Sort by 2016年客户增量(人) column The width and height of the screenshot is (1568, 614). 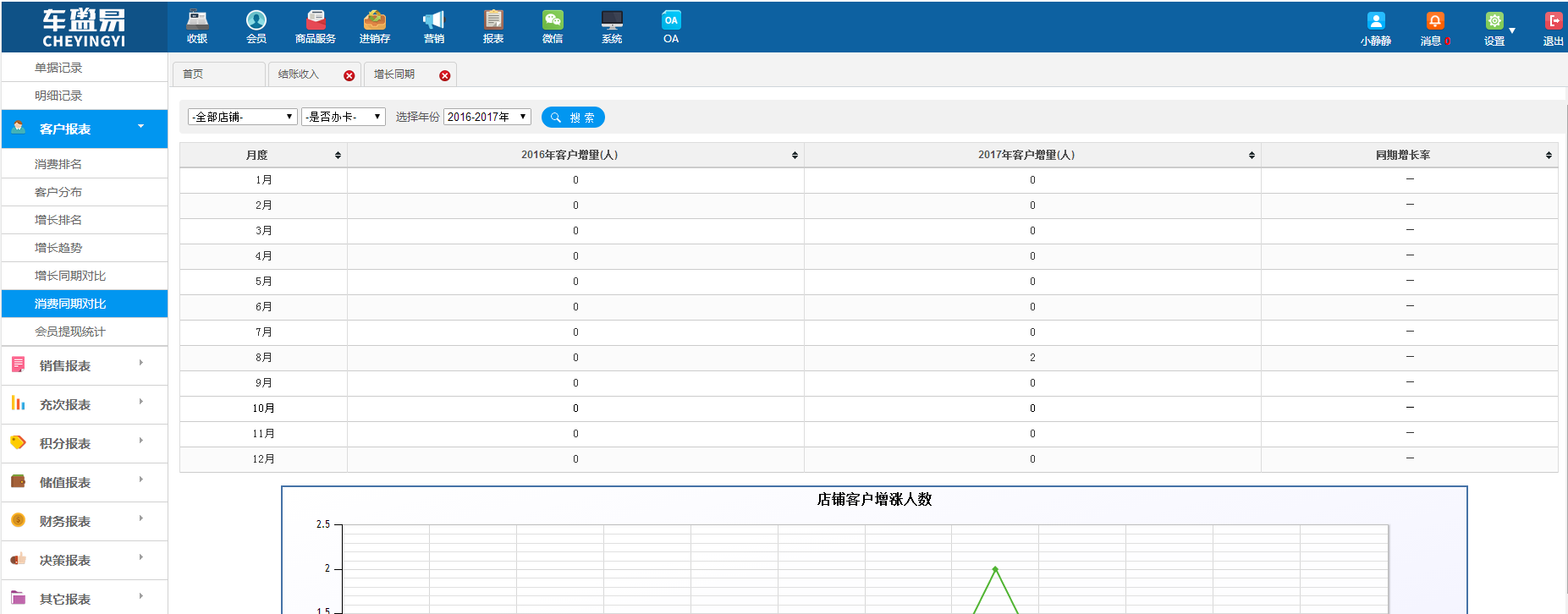point(575,155)
